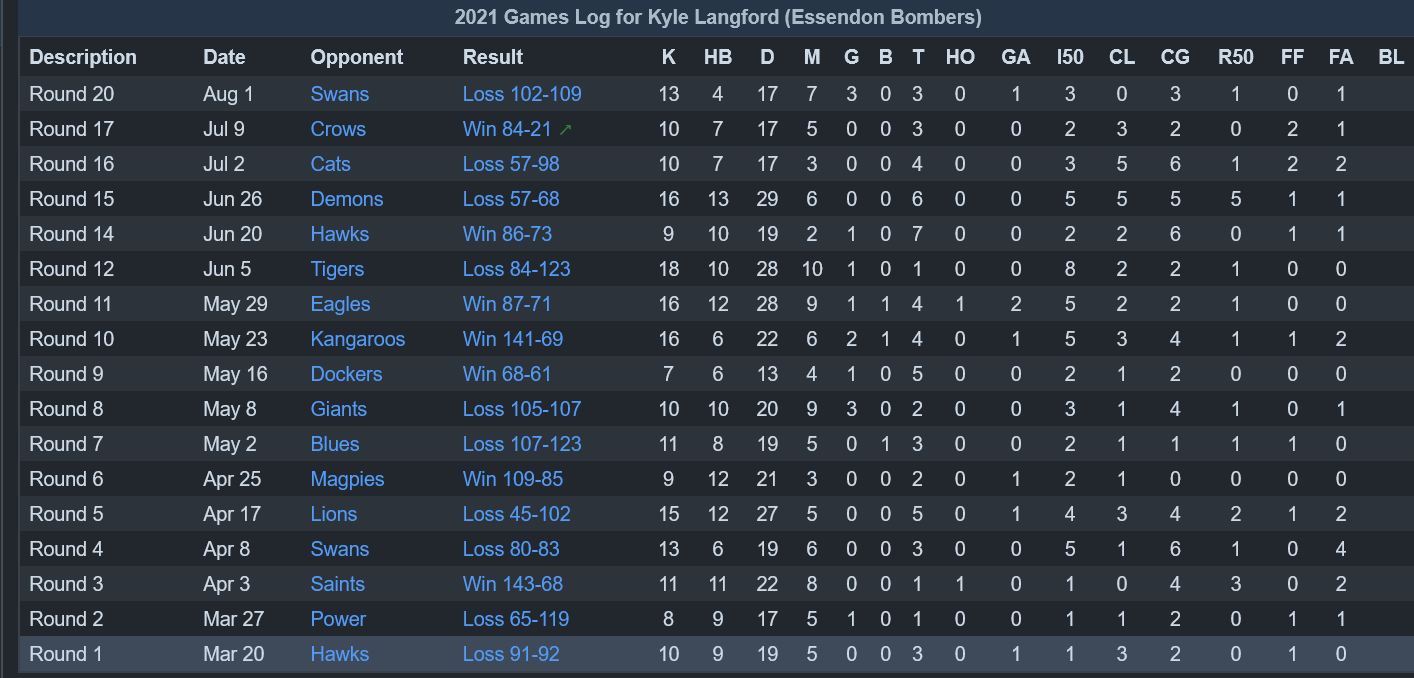
Task: Click the green arrow icon beside Win 84-21
Action: (566, 129)
